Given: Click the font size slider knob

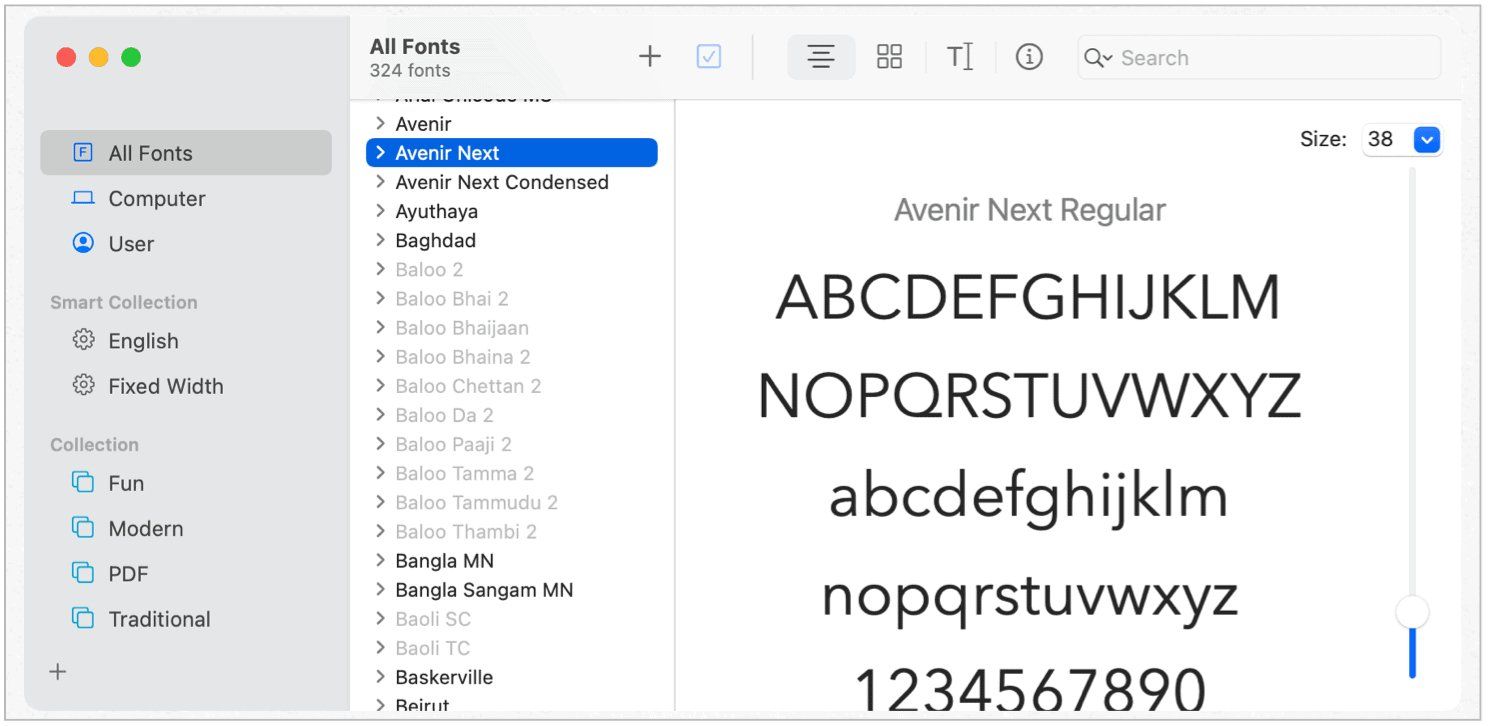Looking at the screenshot, I should (1412, 612).
